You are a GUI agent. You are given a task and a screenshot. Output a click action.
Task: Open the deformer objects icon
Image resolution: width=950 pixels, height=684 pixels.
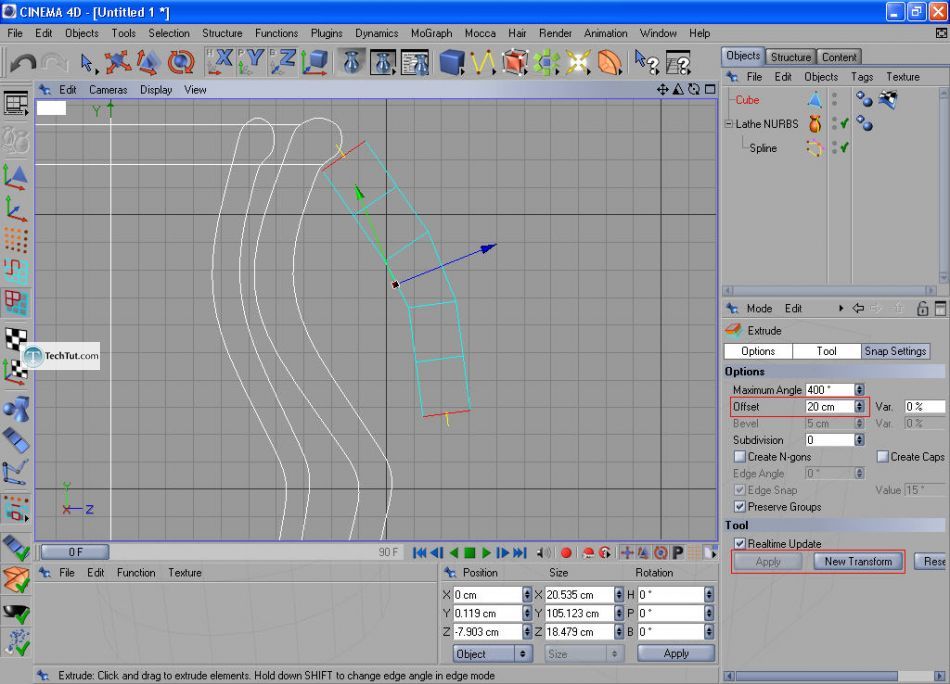(x=610, y=62)
